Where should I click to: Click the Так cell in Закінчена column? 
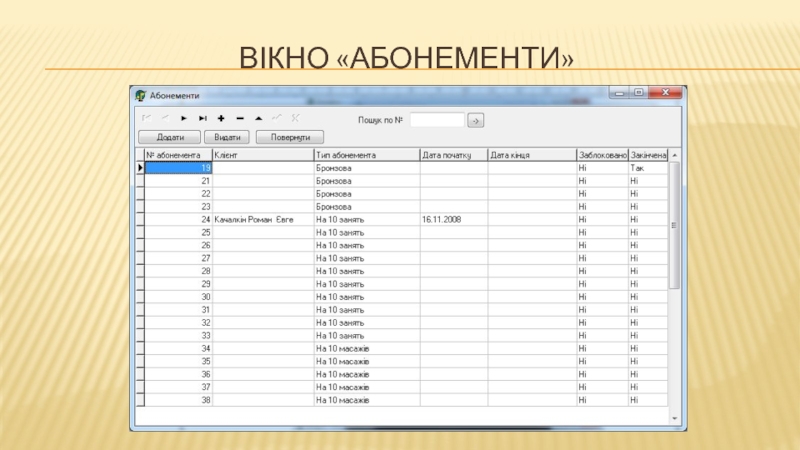click(647, 168)
